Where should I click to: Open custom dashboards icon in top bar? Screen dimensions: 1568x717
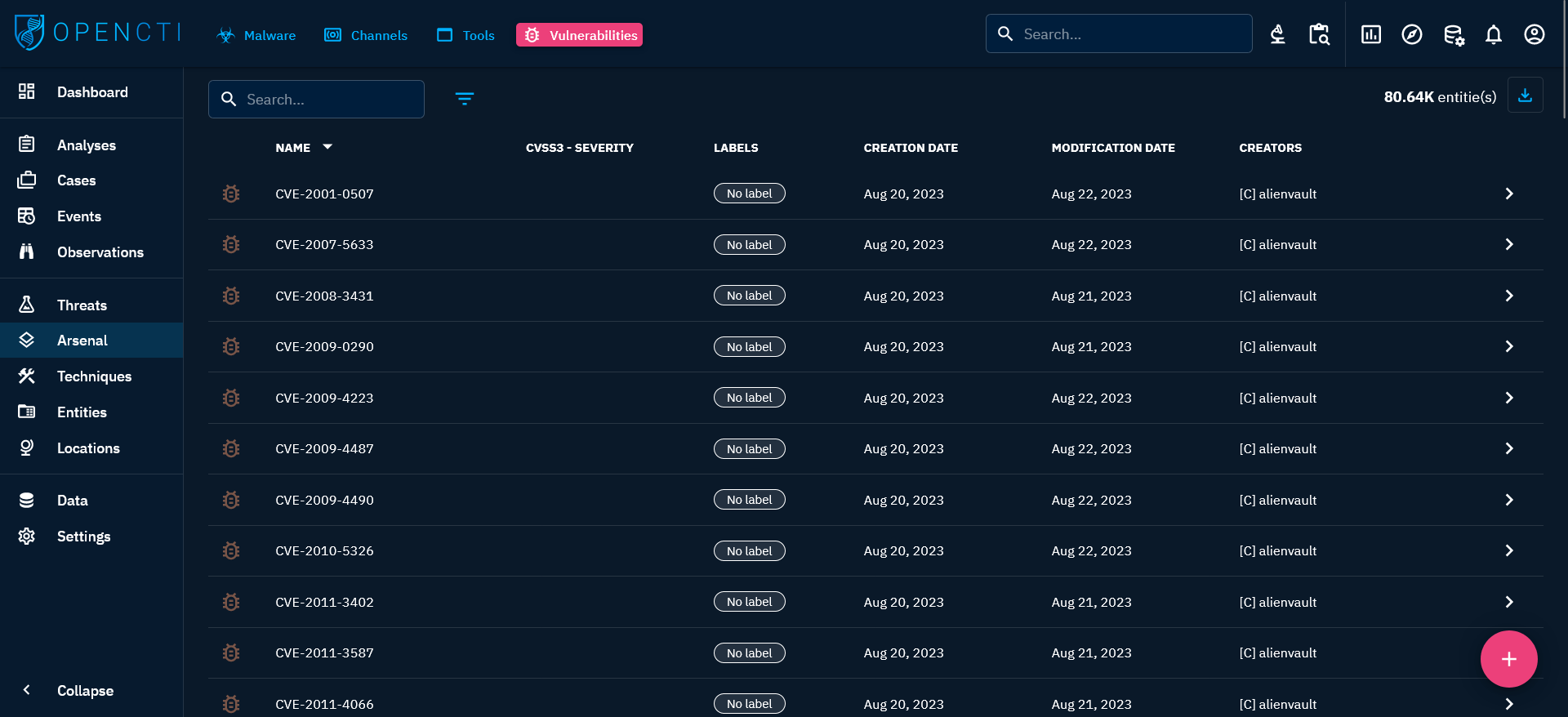[1370, 34]
